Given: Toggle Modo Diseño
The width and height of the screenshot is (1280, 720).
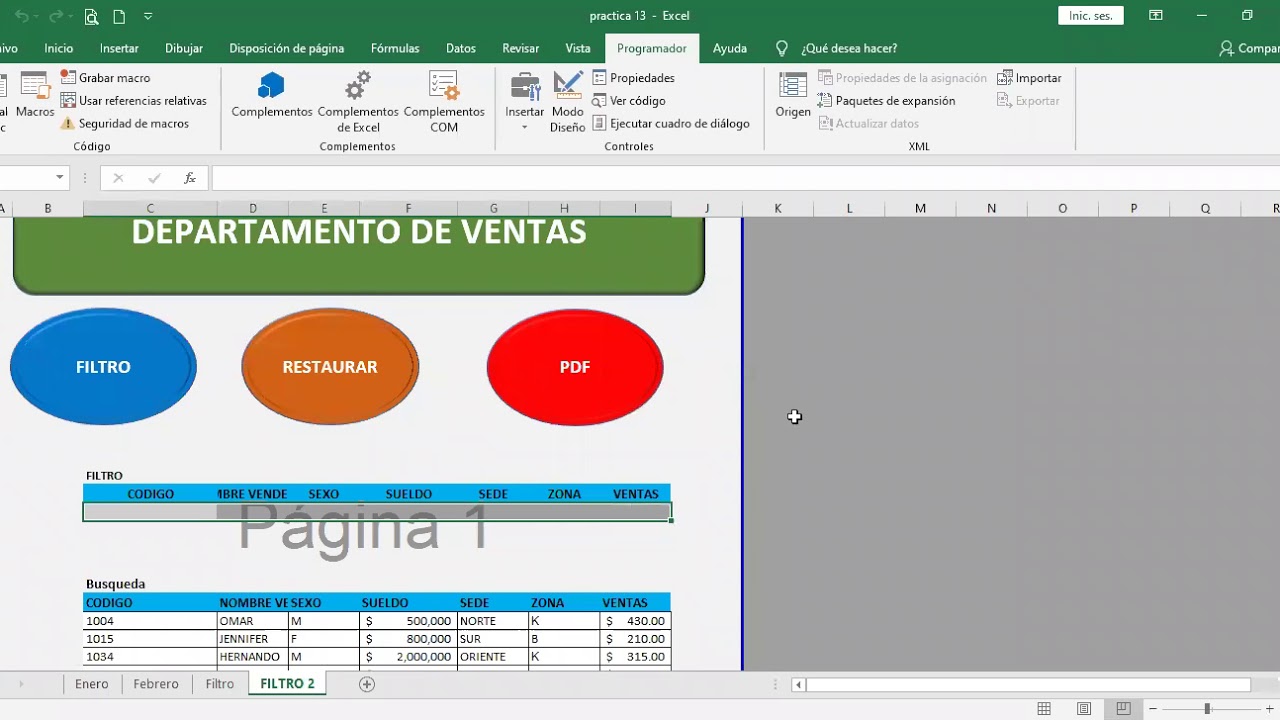Looking at the screenshot, I should (567, 102).
